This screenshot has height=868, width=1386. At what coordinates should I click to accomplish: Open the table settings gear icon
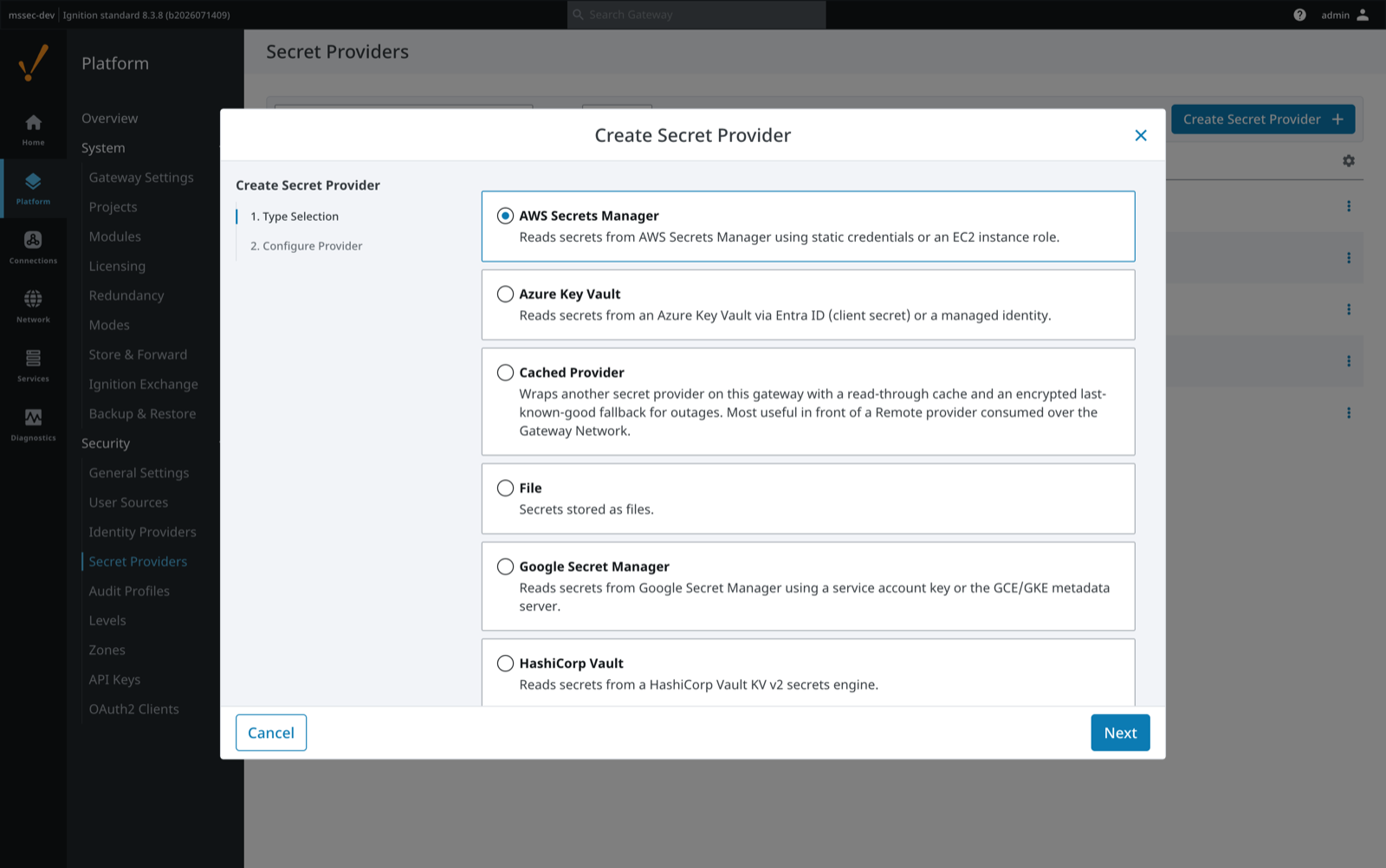coord(1349,161)
